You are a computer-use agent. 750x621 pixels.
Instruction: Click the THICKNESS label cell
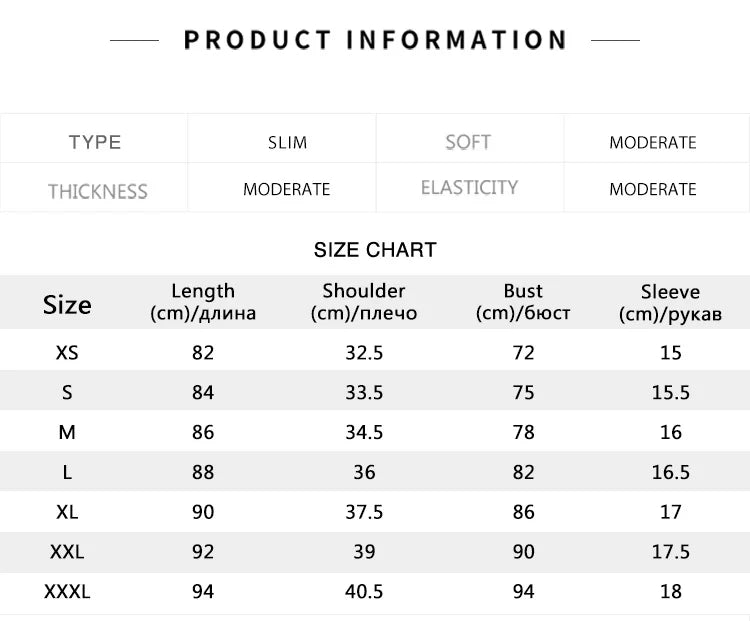pyautogui.click(x=97, y=191)
